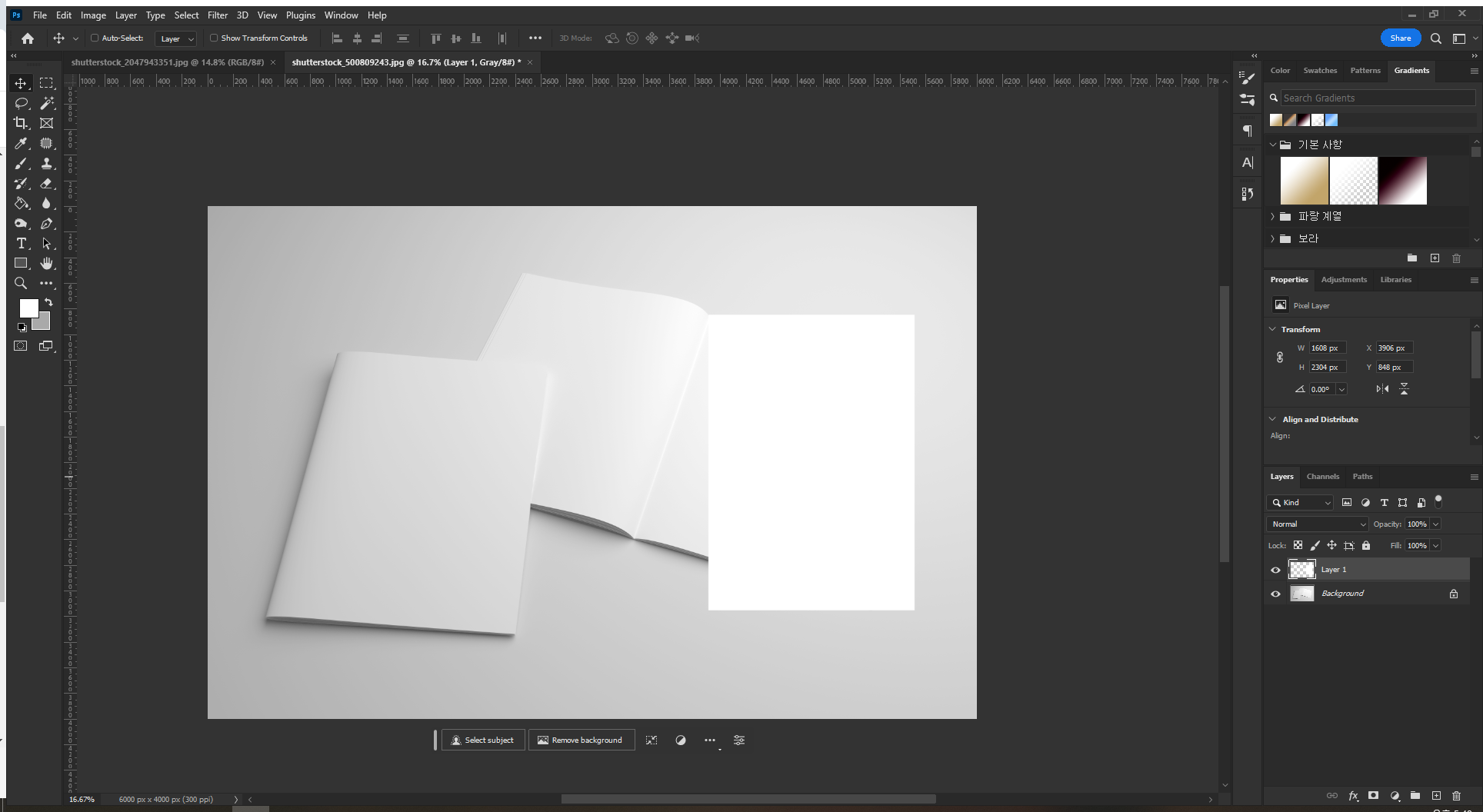Image resolution: width=1483 pixels, height=812 pixels.
Task: Select the Crop tool
Action: (x=21, y=123)
